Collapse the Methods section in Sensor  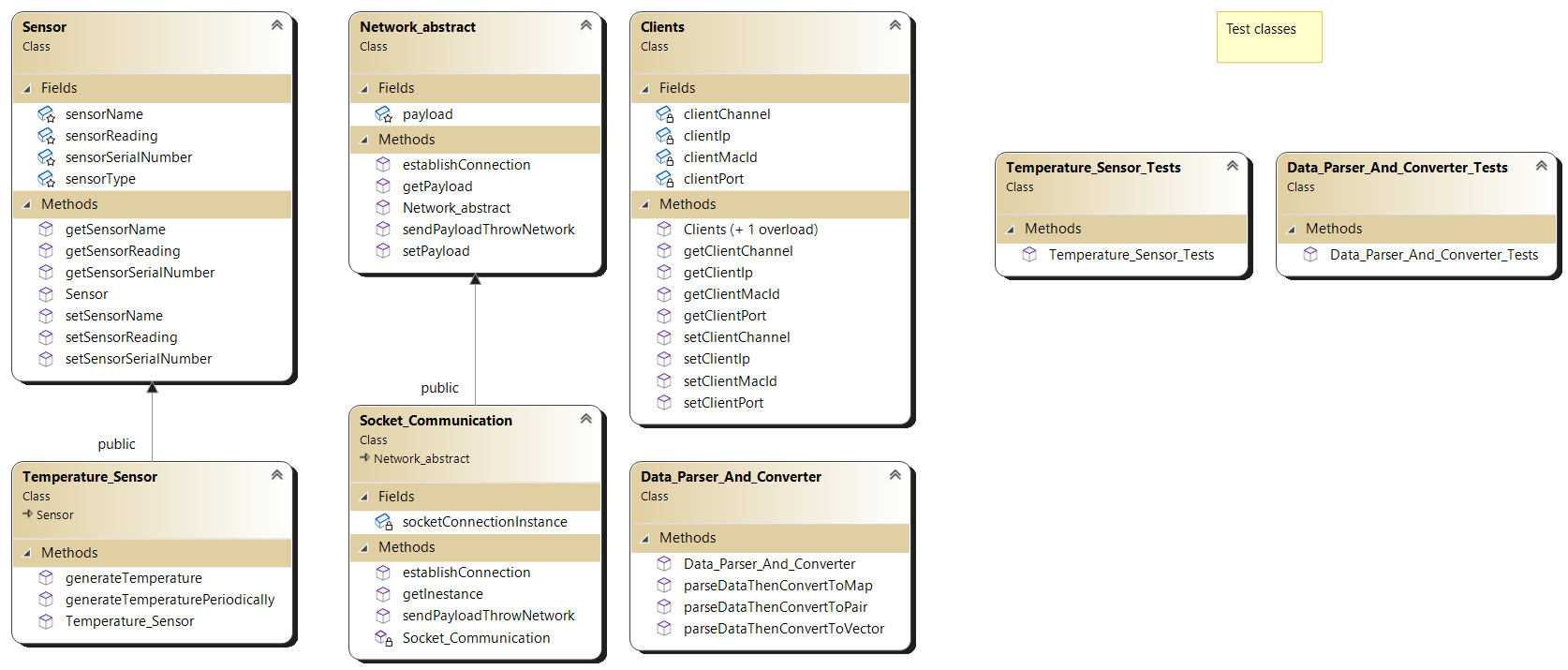[x=27, y=205]
